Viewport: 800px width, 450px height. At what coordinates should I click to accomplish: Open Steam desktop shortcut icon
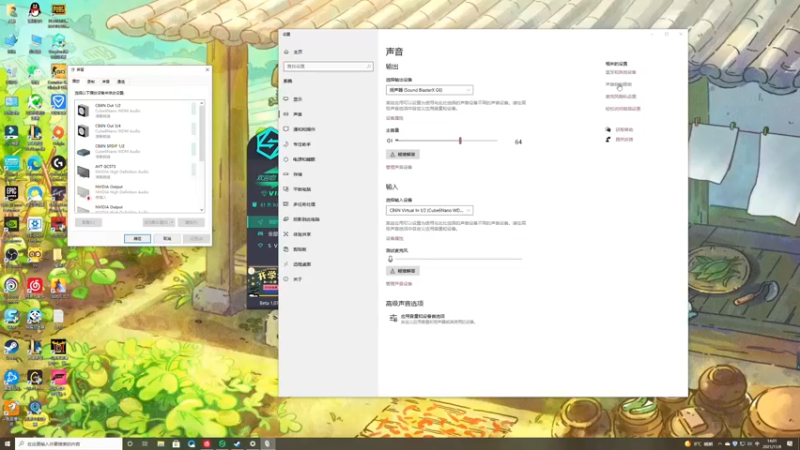coord(11,348)
